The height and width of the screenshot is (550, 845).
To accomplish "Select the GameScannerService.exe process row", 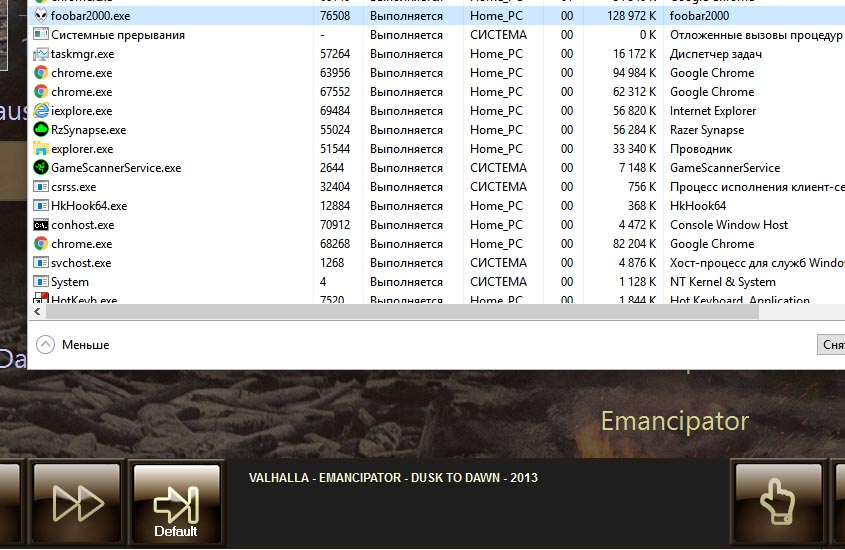I will pos(437,168).
